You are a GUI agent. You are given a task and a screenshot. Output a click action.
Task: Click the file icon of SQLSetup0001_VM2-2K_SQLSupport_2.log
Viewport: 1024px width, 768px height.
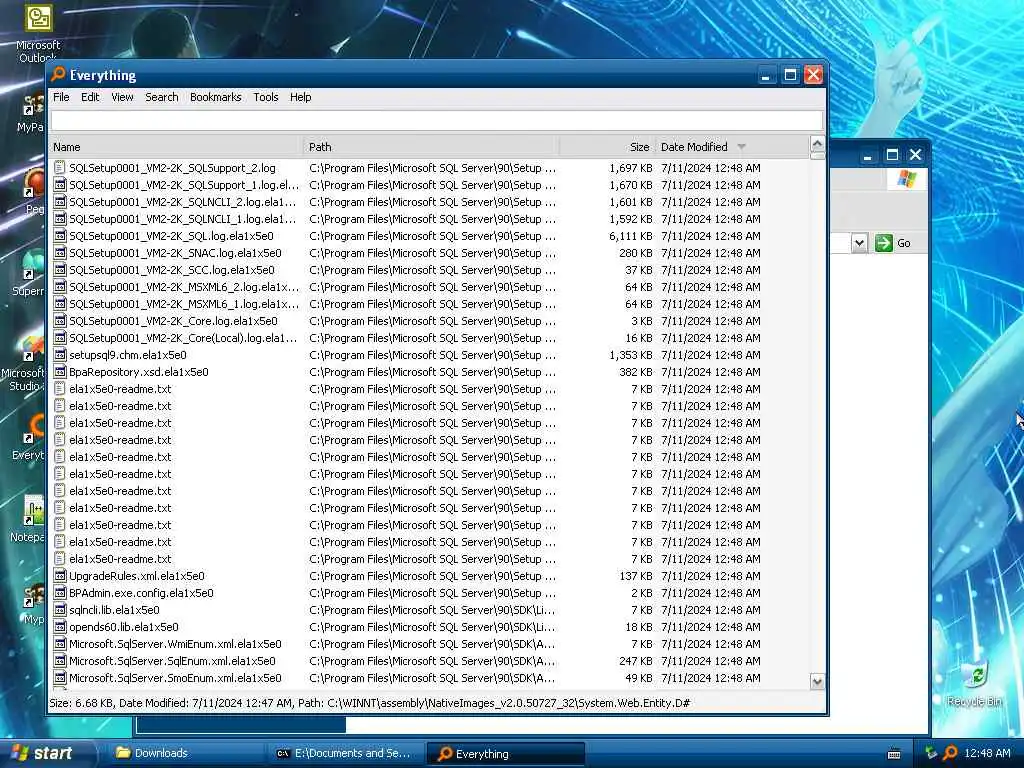[x=60, y=168]
